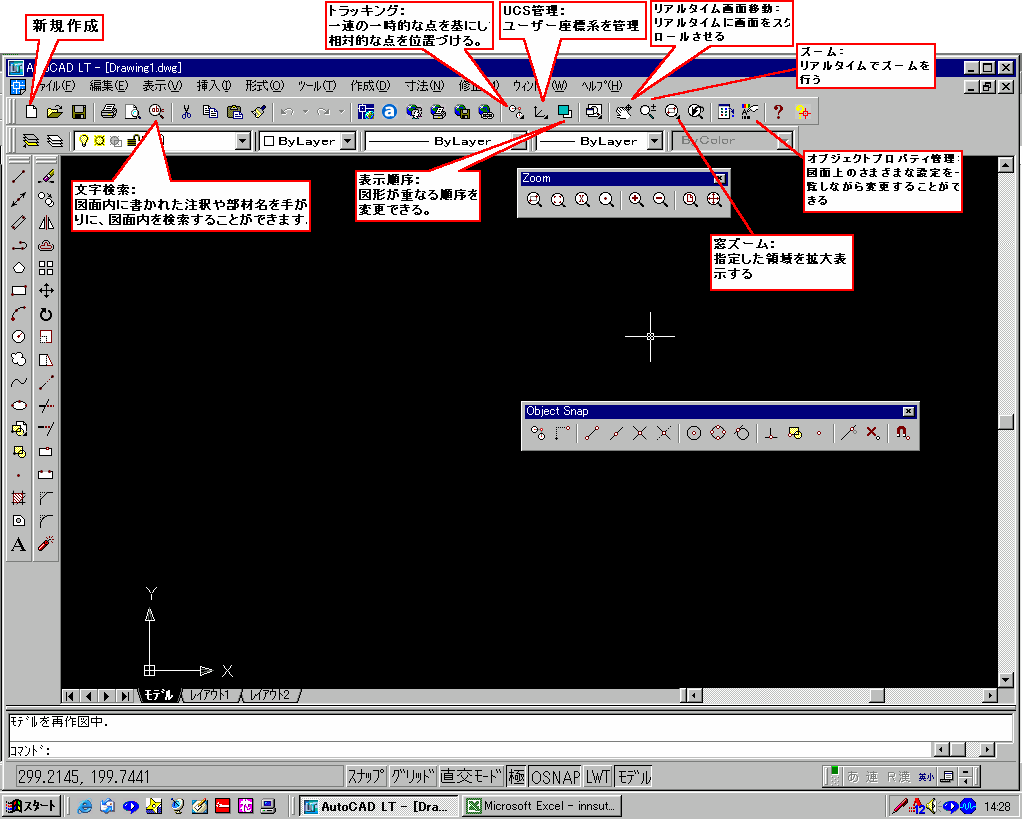Expand the Undo history arrow
Viewport: 1023px width, 820px height.
pyautogui.click(x=305, y=112)
